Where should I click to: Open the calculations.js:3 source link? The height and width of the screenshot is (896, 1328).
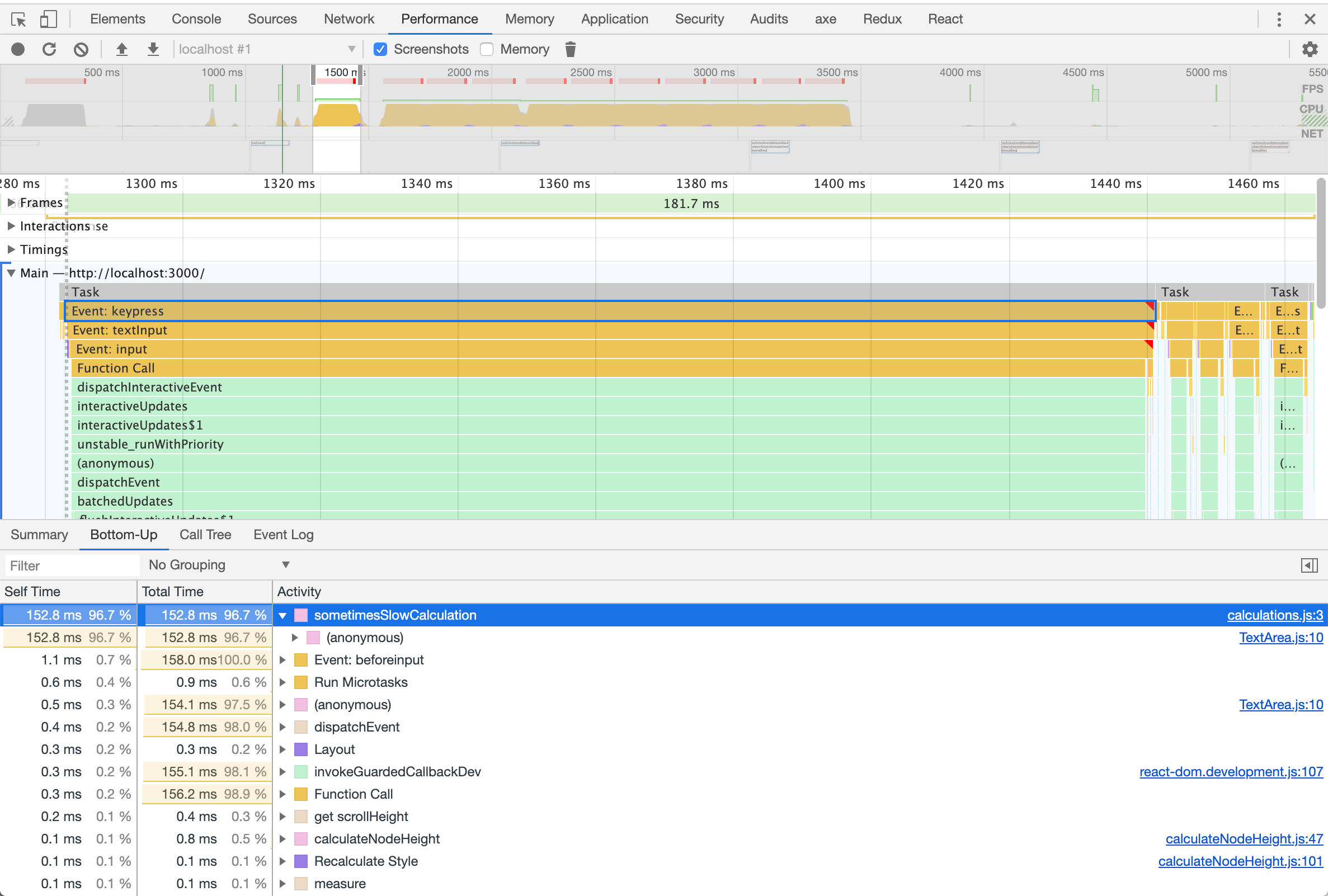(1274, 615)
